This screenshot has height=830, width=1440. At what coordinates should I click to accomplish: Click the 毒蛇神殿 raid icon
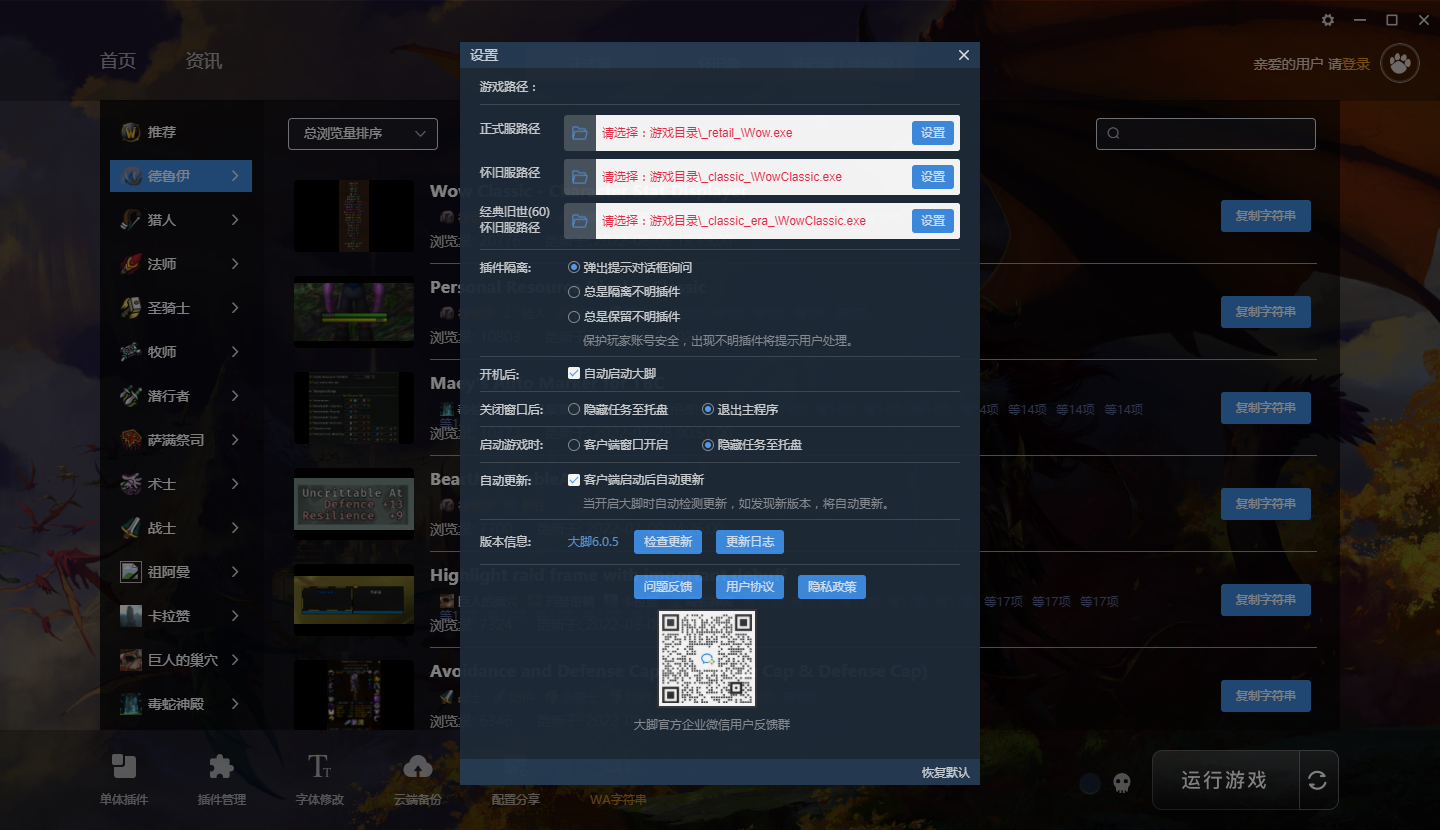(x=130, y=704)
